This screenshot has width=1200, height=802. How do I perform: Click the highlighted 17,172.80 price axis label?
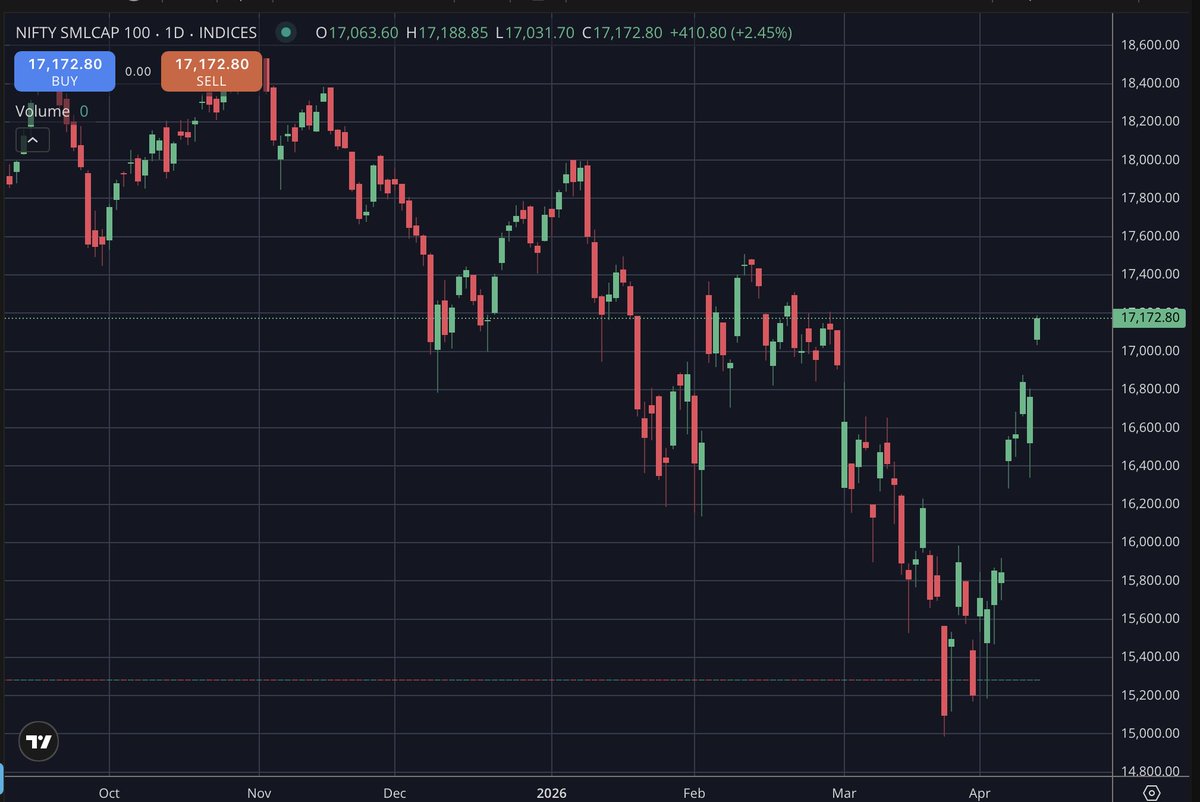point(1151,318)
